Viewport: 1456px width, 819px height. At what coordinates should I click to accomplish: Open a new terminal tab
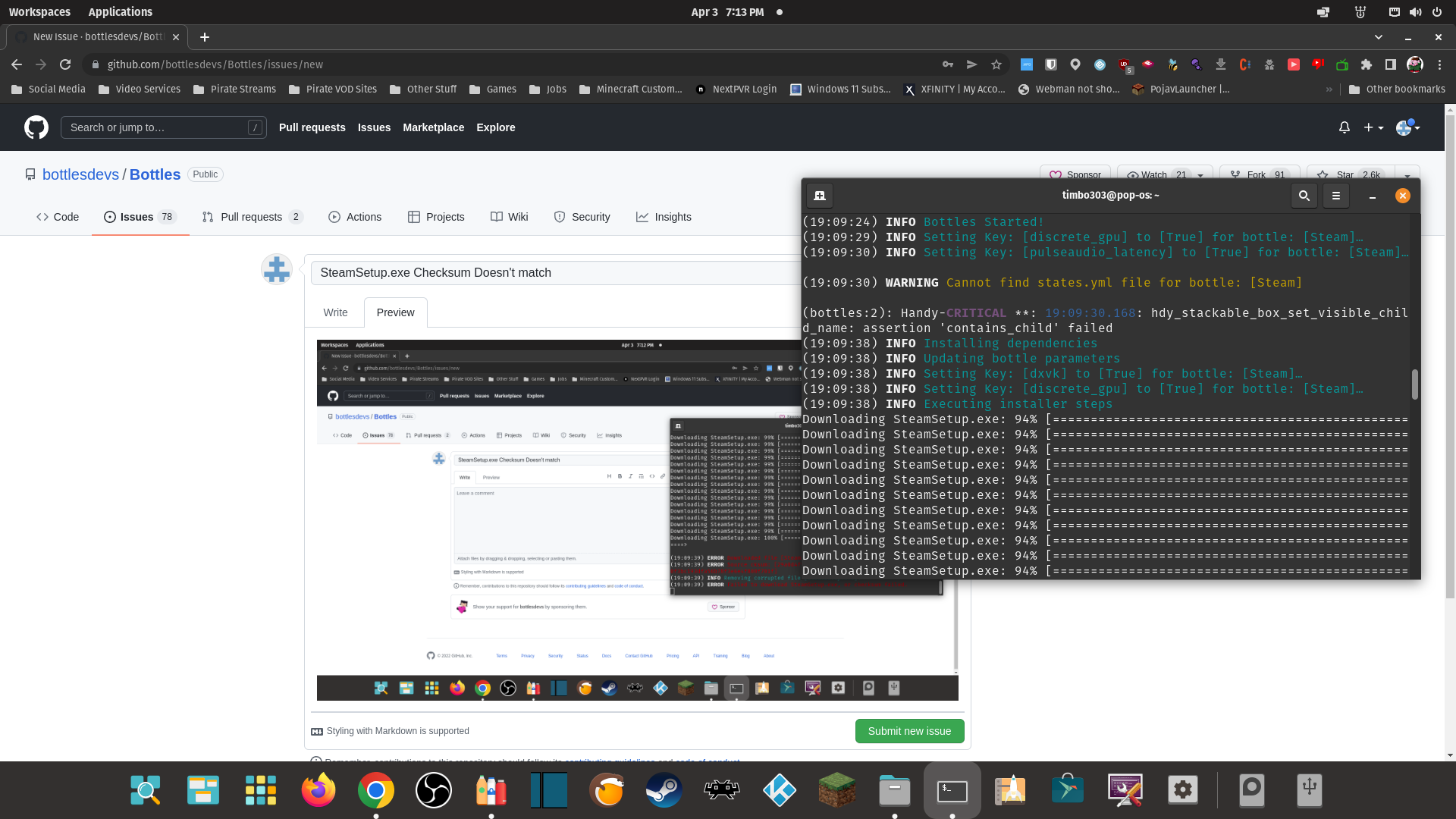tap(819, 196)
